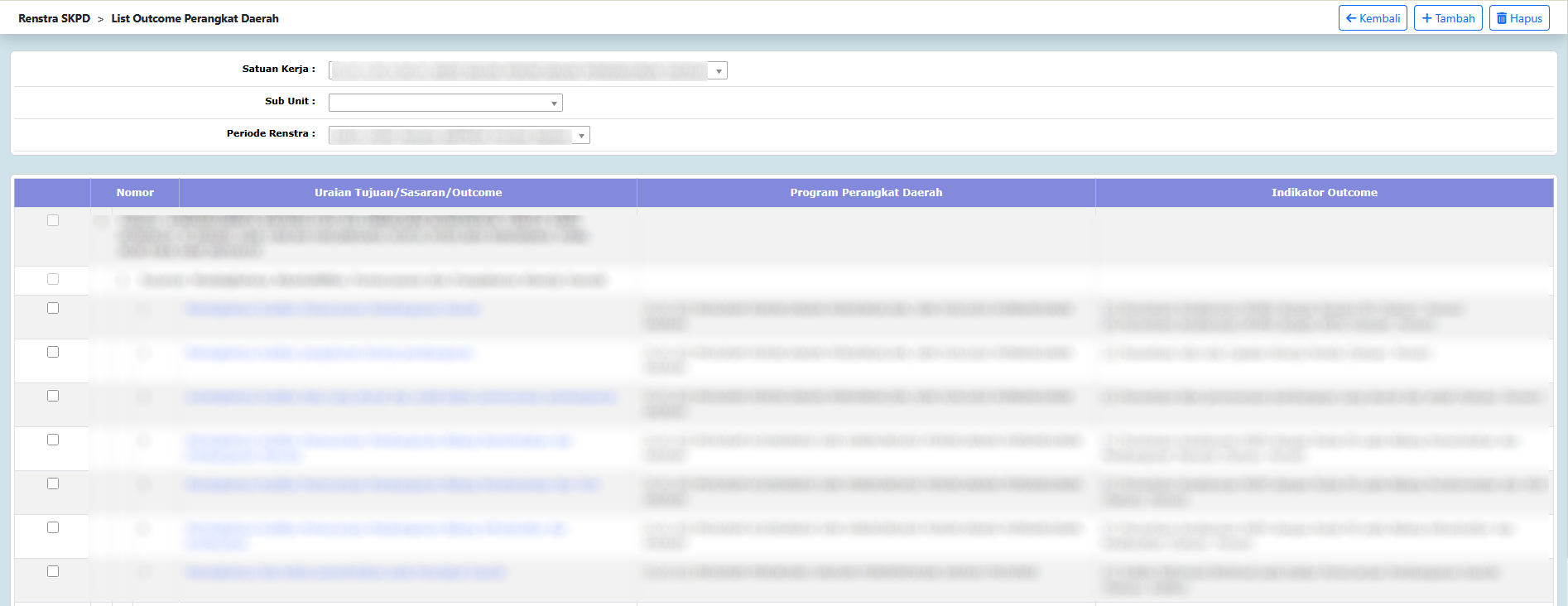Click the Tambah plus button

1447,18
